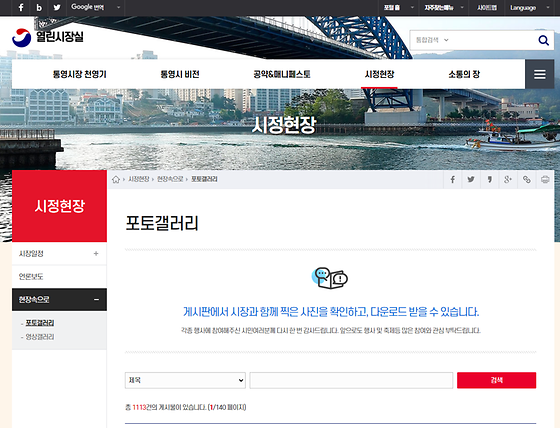The width and height of the screenshot is (560, 428).
Task: Open 통영시 비전 menu
Action: (180, 74)
